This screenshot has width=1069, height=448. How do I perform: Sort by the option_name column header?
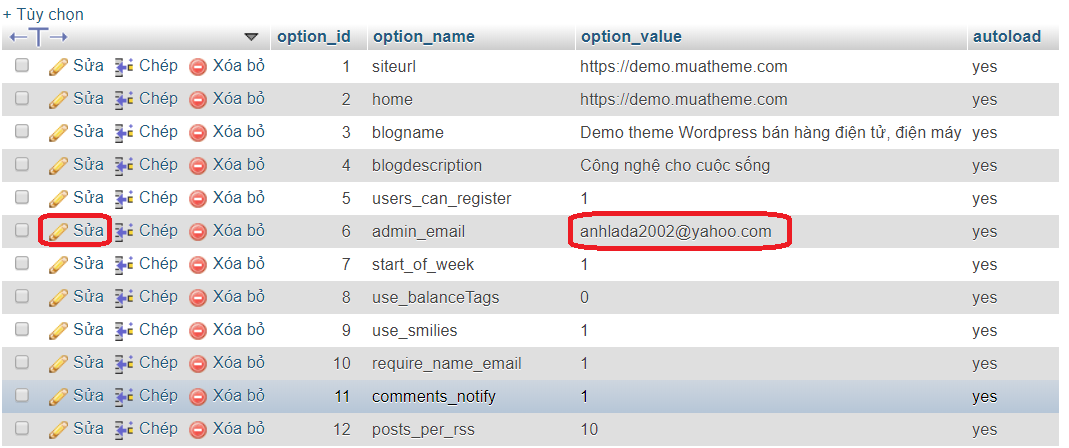[x=423, y=37]
